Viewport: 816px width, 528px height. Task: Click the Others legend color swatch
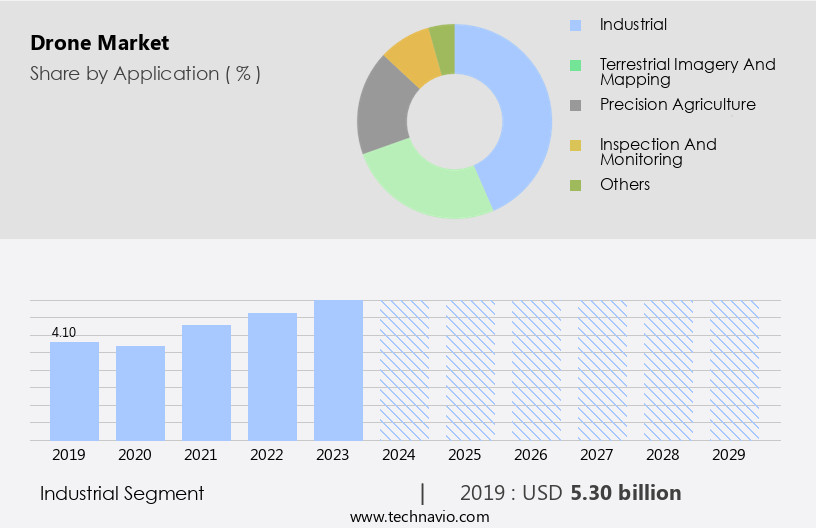(575, 185)
